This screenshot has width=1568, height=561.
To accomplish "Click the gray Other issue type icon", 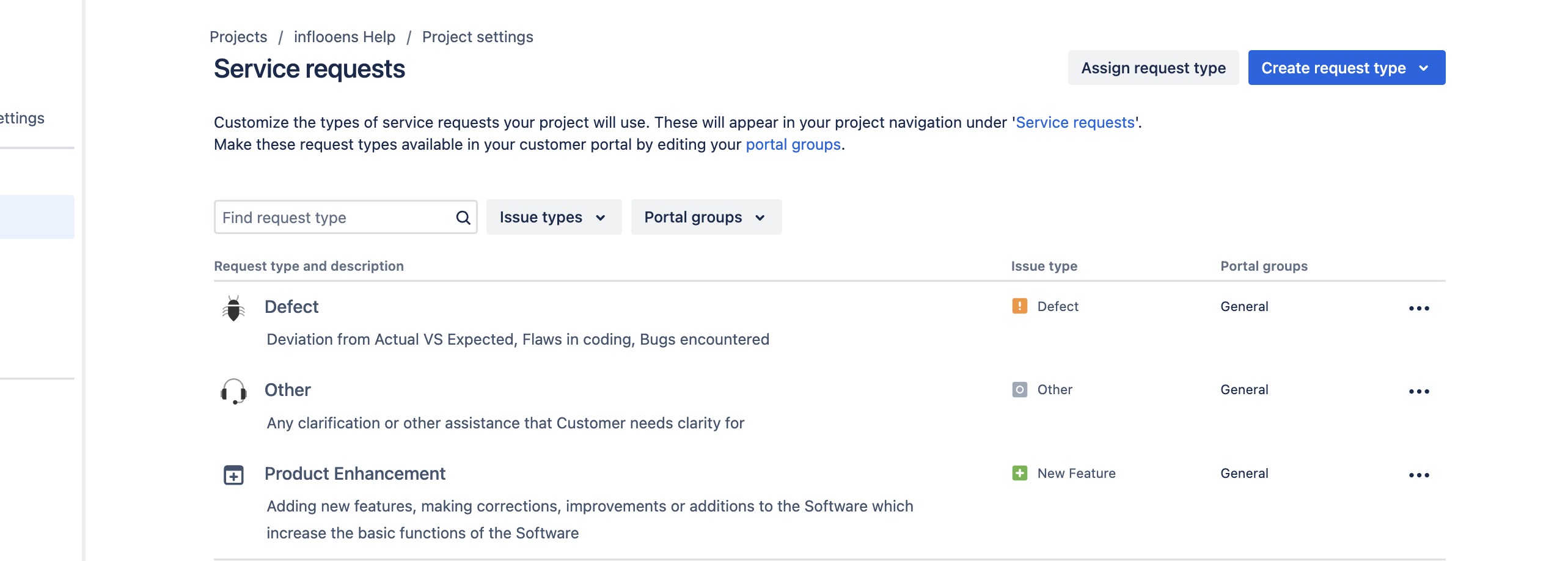I will [1020, 389].
